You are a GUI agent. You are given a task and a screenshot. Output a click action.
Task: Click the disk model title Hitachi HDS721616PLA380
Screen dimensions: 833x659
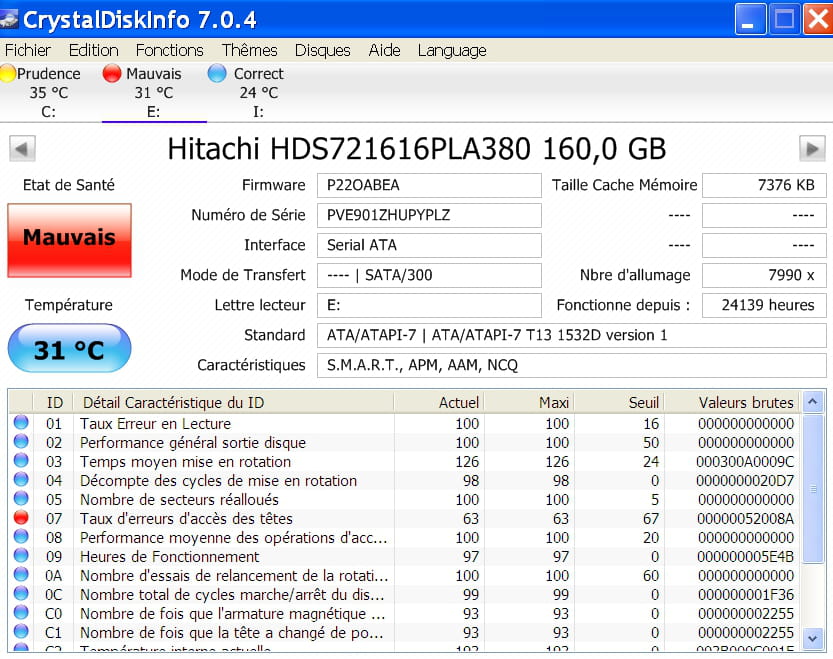click(416, 149)
